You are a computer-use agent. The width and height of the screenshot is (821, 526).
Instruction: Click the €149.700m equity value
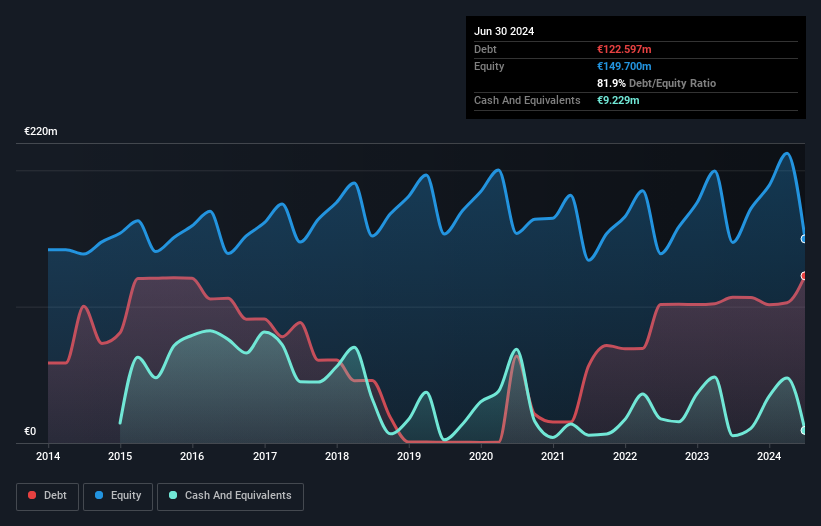coord(624,66)
